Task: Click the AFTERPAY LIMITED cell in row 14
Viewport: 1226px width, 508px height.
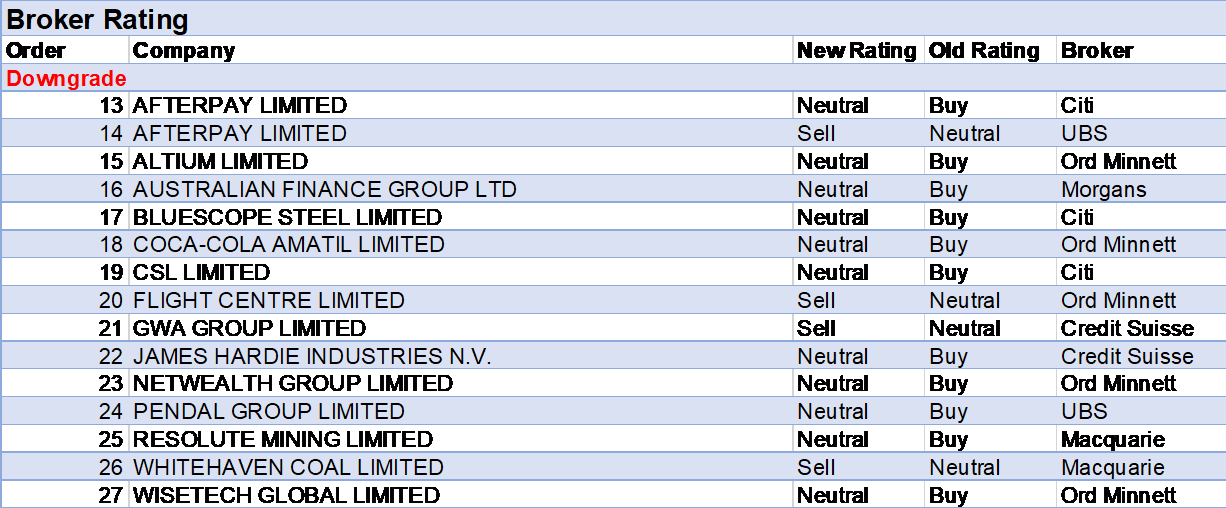Action: (240, 134)
